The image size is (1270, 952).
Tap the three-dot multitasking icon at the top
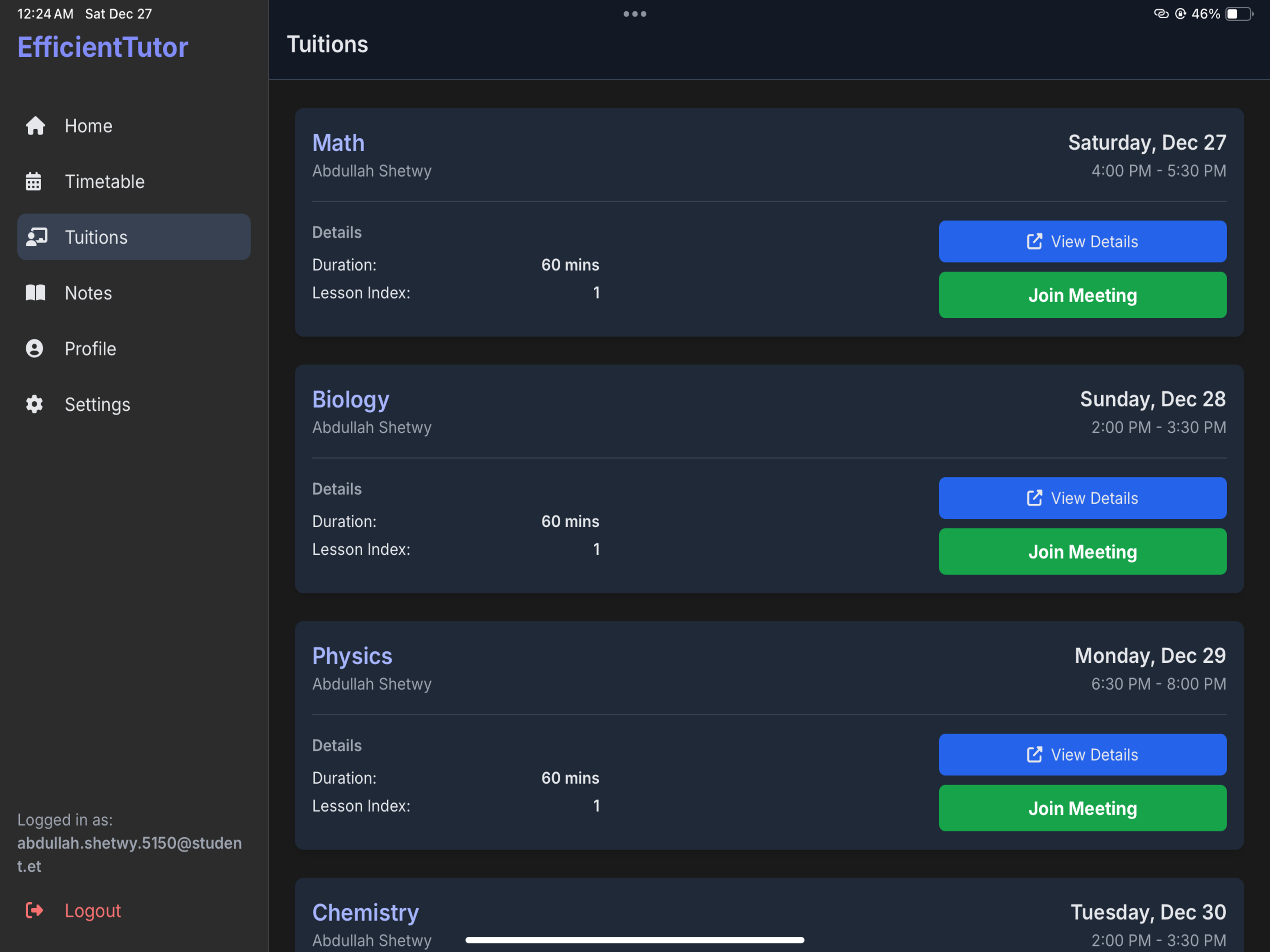pos(635,14)
